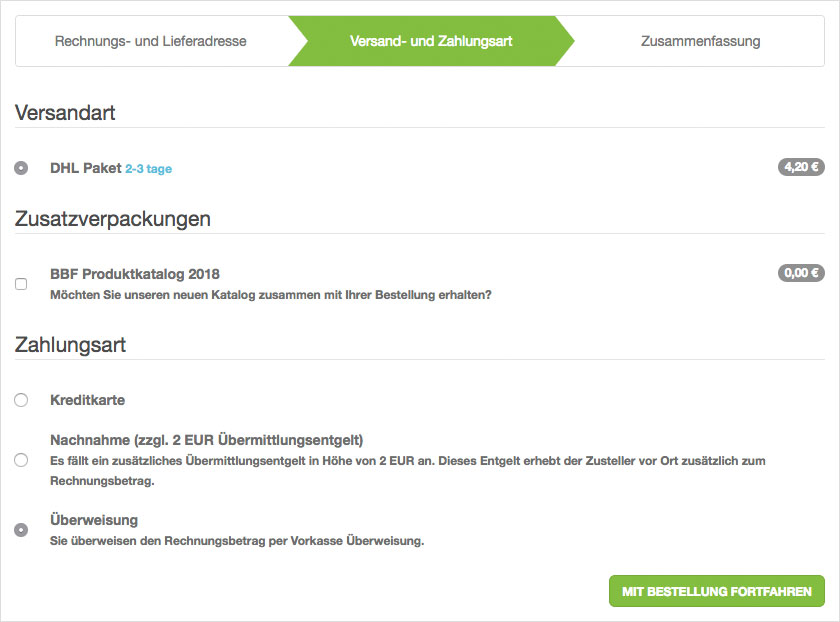Select the Nachnahme radio button
The image size is (840, 622).
point(21,460)
